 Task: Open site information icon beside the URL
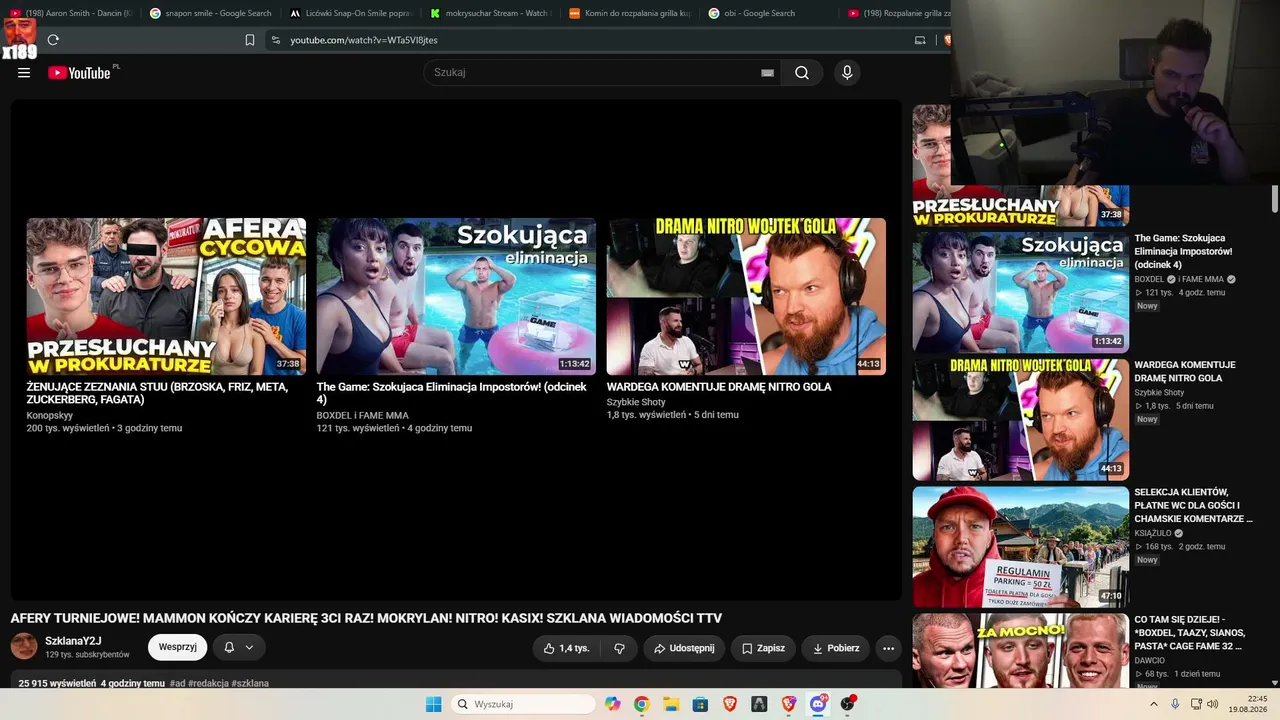tap(276, 40)
